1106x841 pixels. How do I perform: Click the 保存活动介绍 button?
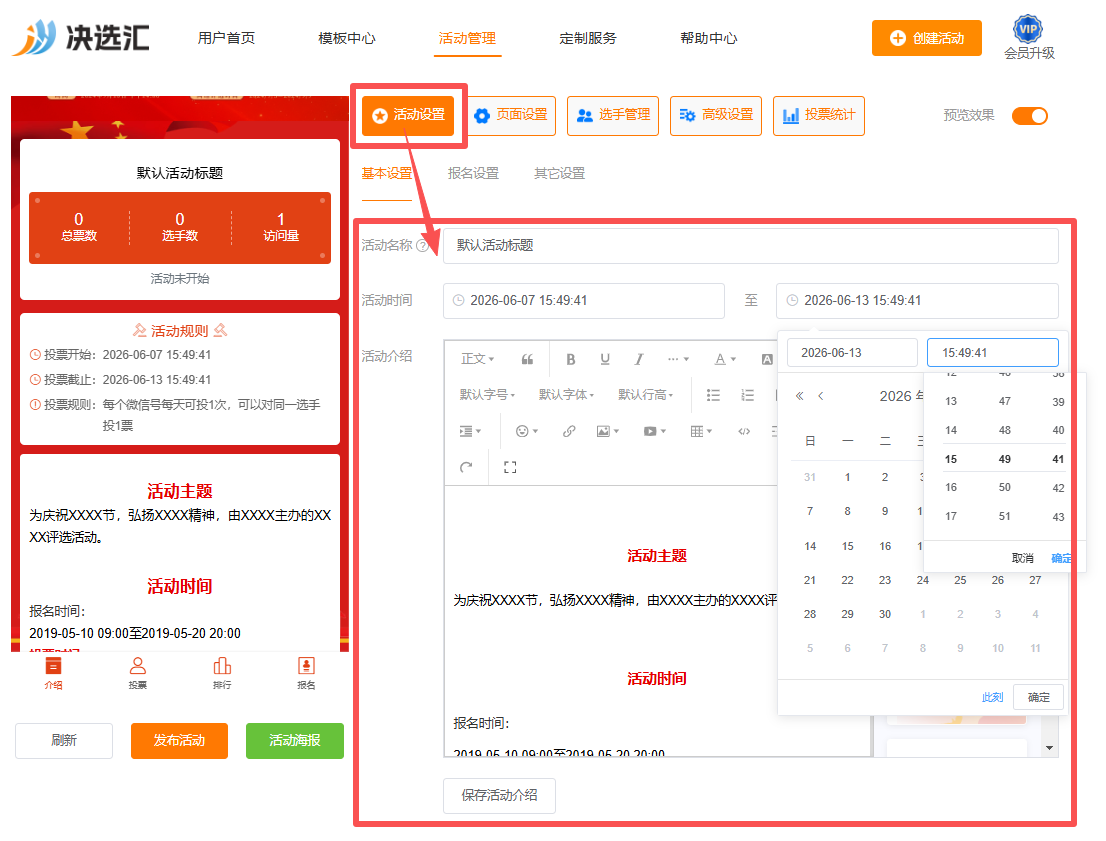(499, 796)
